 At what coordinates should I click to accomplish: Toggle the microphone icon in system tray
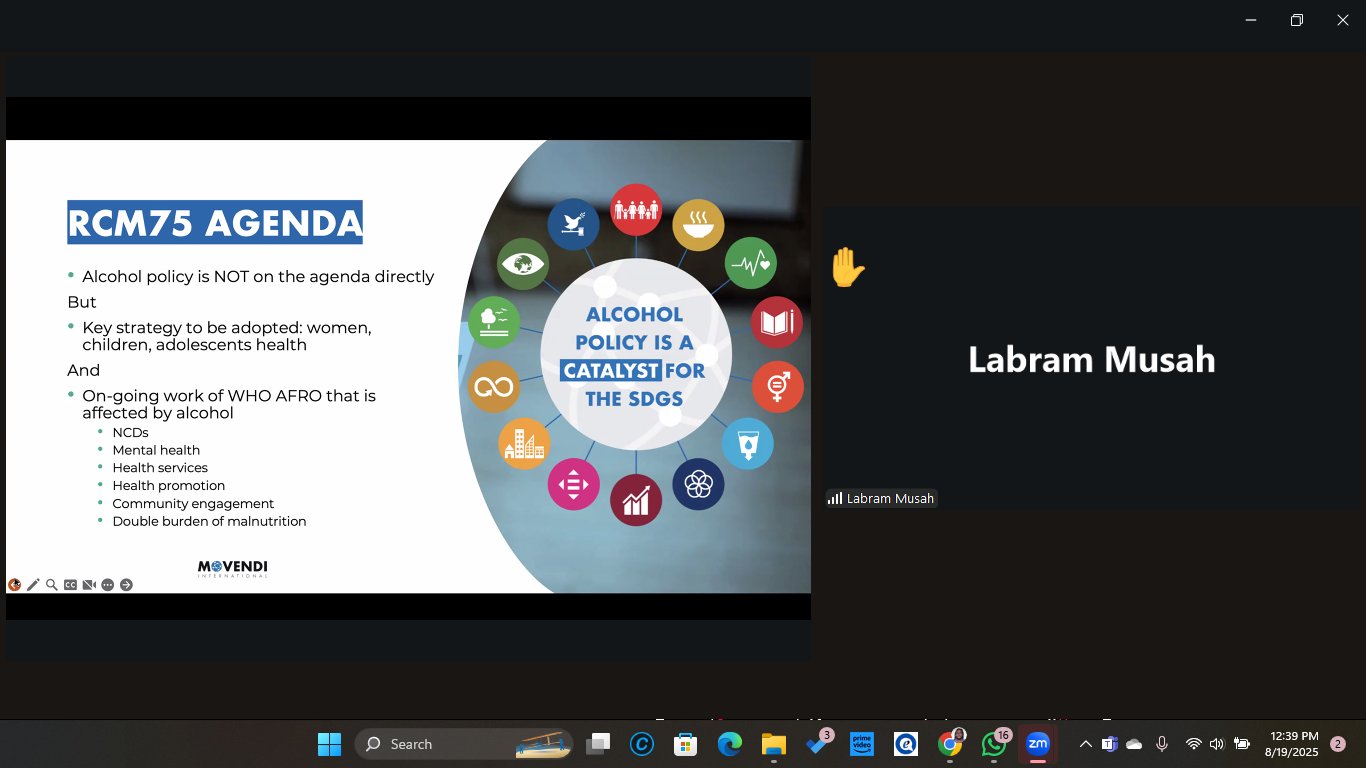pos(1162,744)
